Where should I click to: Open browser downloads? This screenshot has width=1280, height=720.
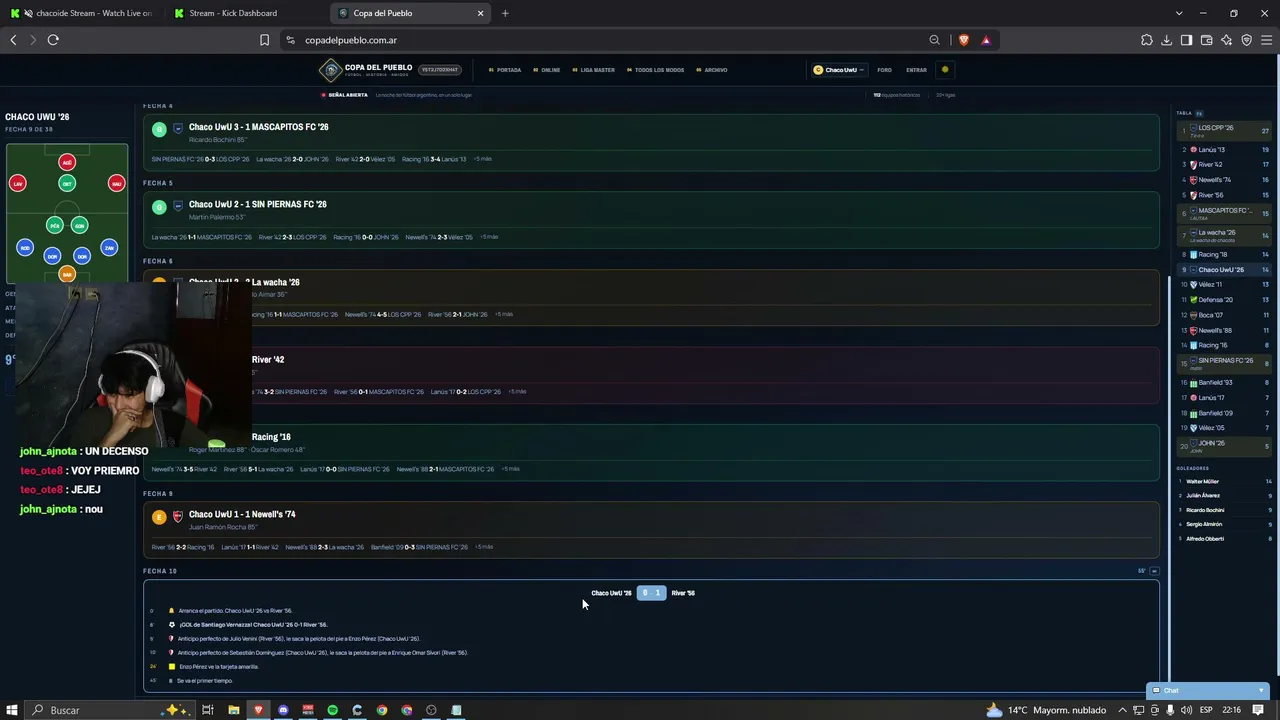click(1167, 40)
